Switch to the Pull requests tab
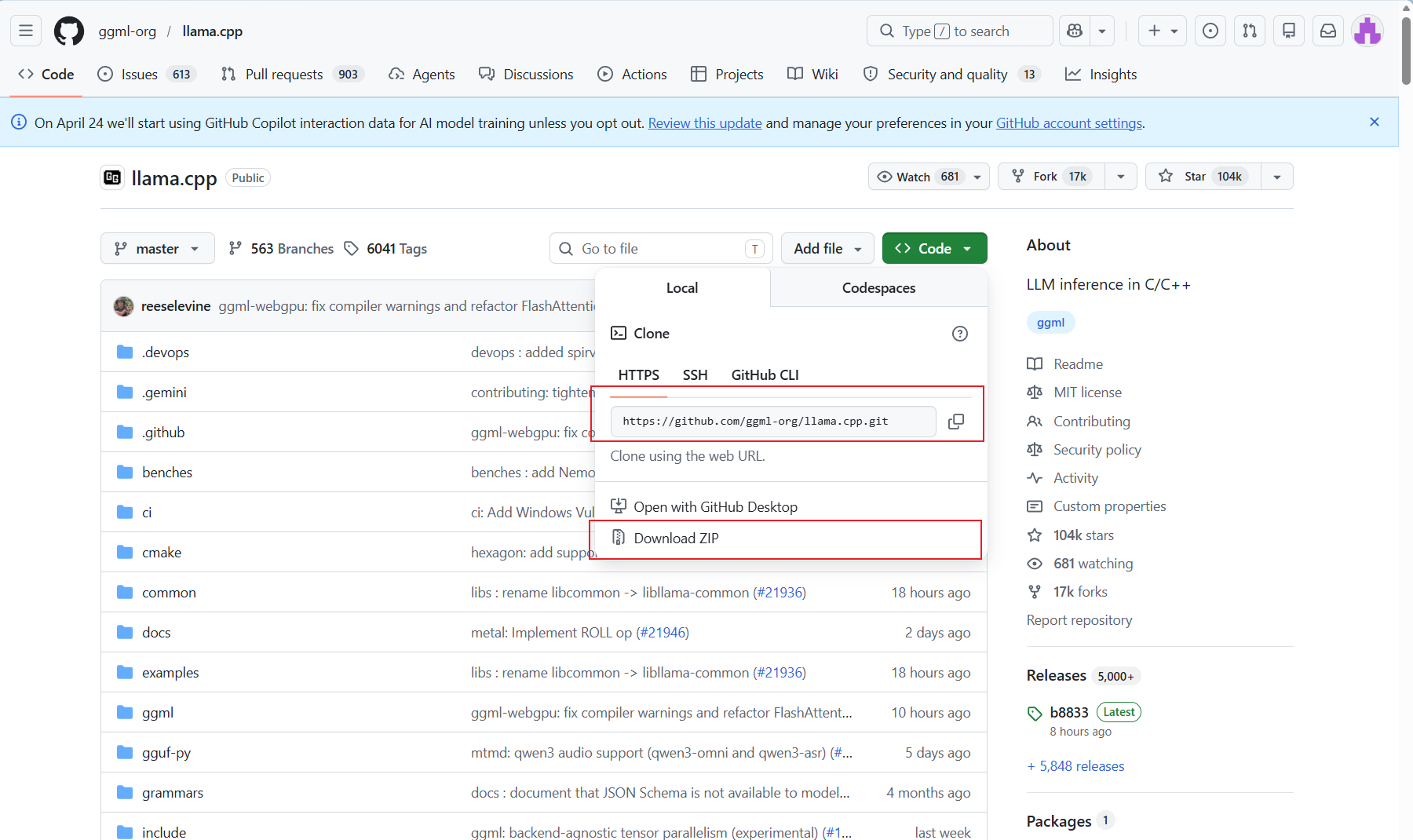The height and width of the screenshot is (840, 1413). click(292, 75)
